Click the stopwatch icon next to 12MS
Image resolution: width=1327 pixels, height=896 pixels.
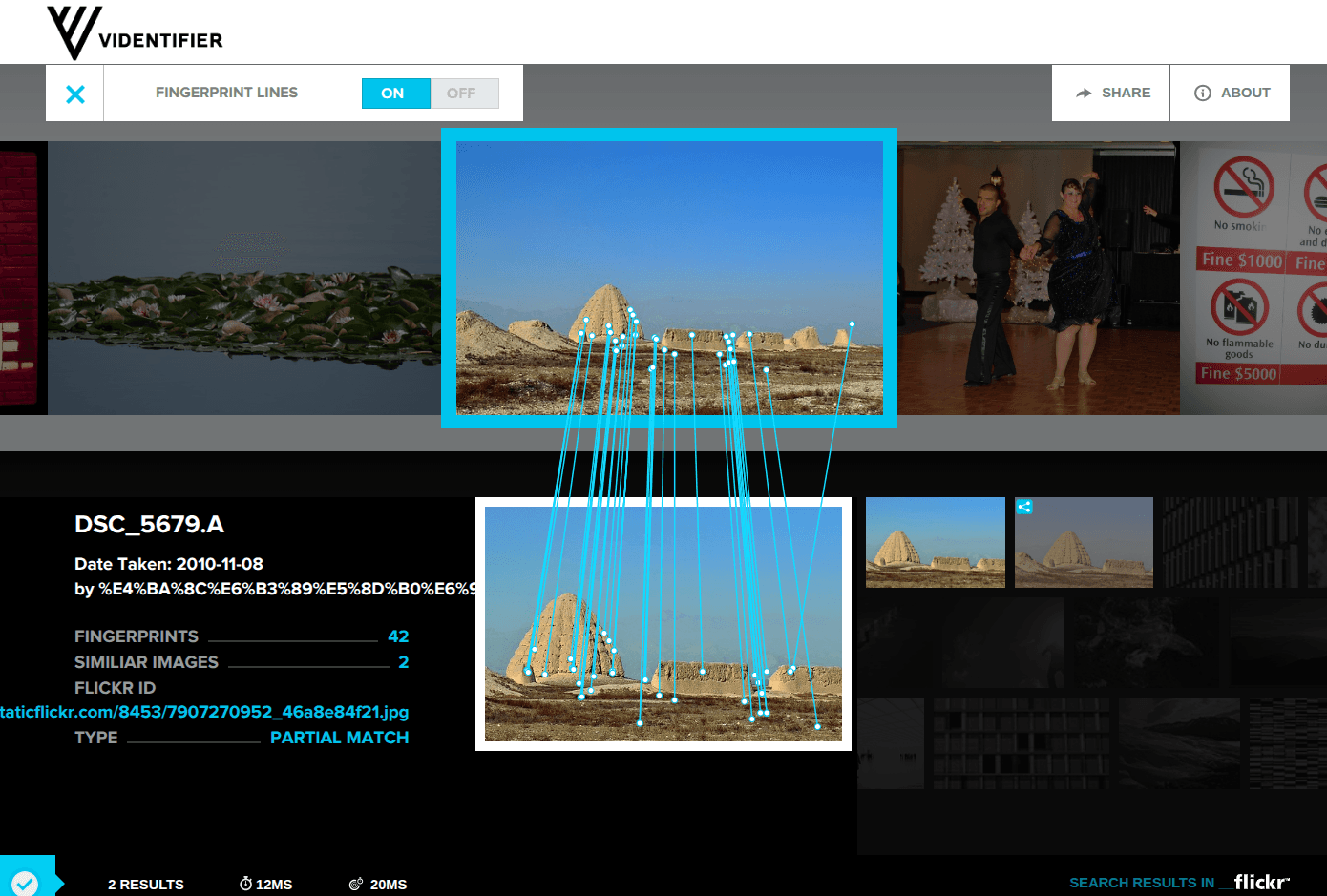245,884
